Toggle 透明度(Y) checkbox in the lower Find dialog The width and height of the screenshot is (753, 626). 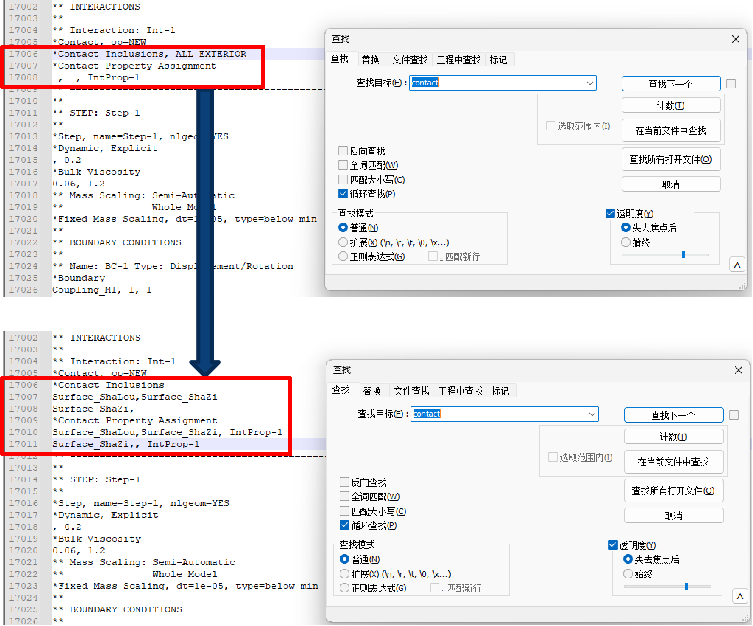(612, 545)
